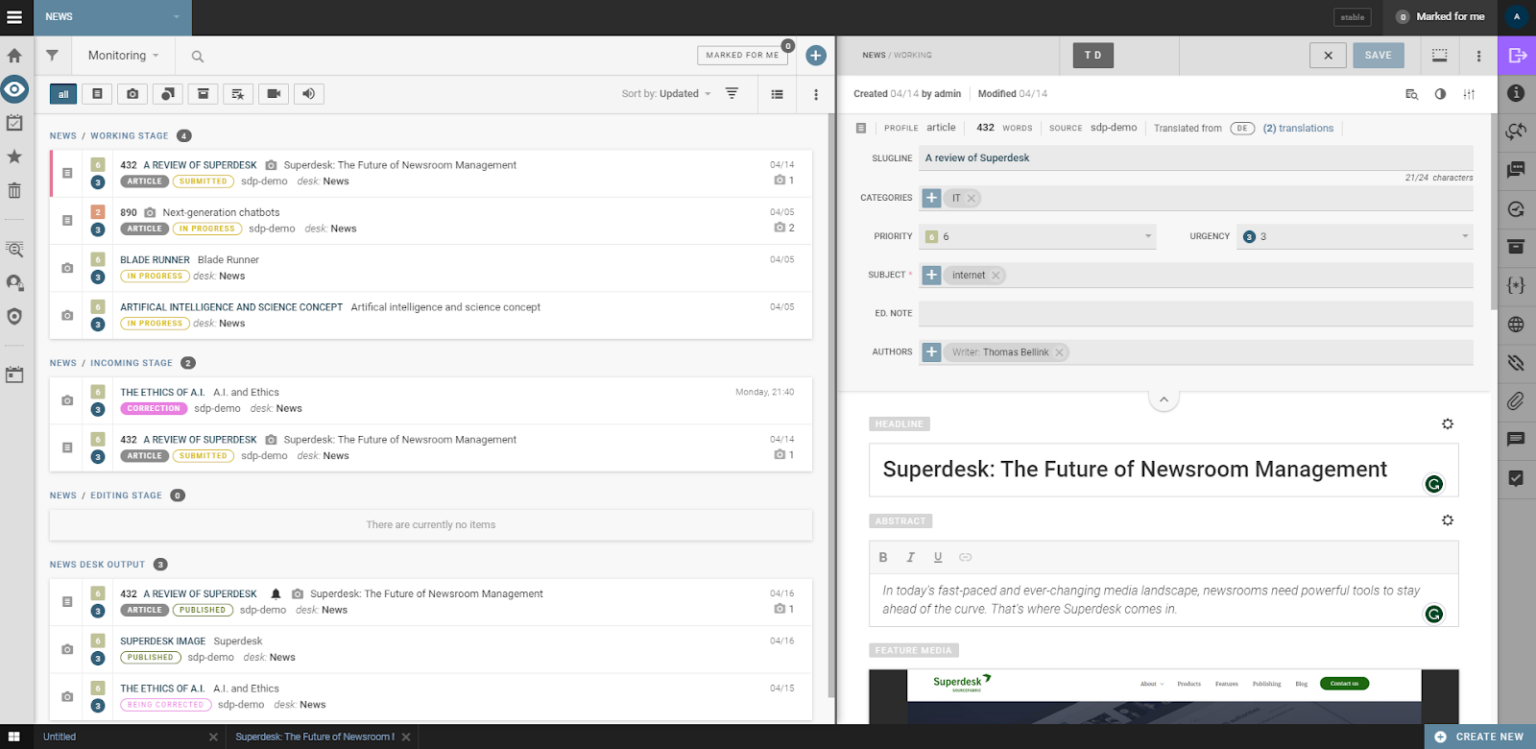Switch editor theme with the contrast icon

pos(1440,94)
